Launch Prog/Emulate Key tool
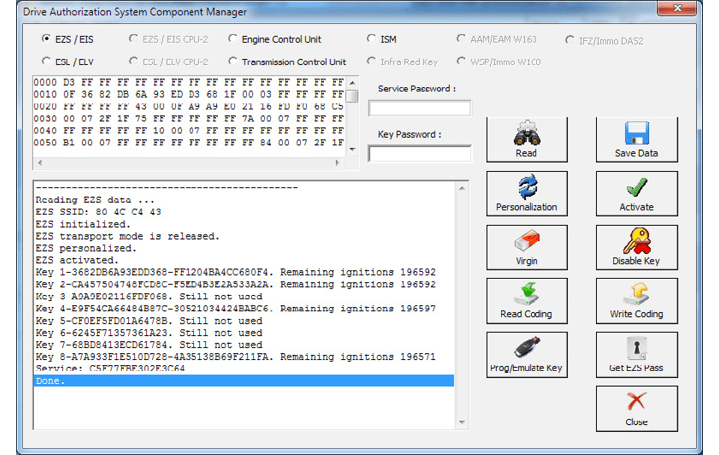Screen dimensions: 719x455 tap(526, 355)
